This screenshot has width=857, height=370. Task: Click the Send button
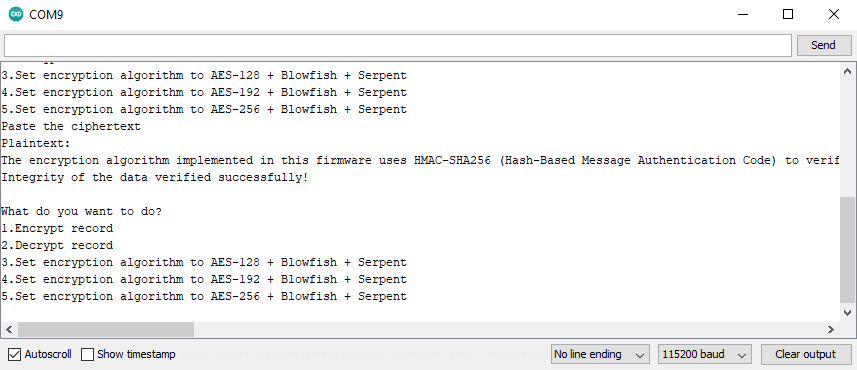pyautogui.click(x=823, y=45)
